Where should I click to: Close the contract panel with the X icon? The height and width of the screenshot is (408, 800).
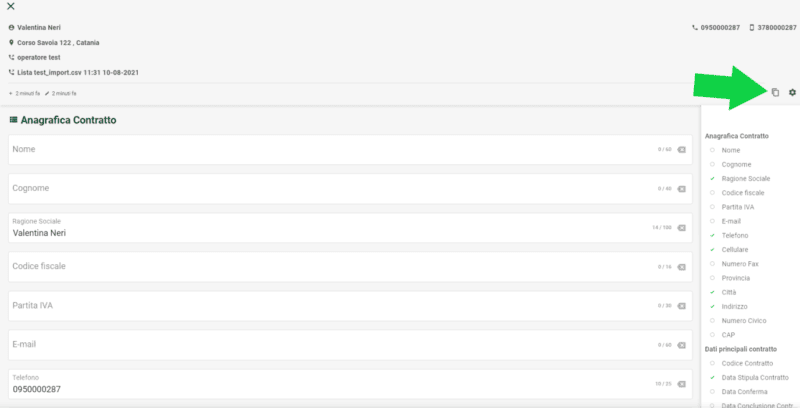click(x=11, y=7)
